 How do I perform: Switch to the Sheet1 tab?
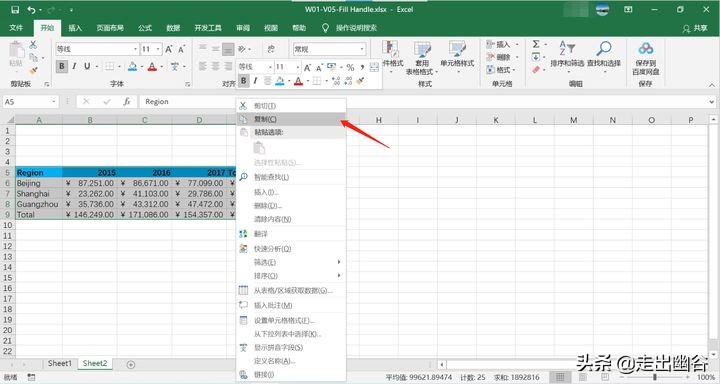point(60,363)
